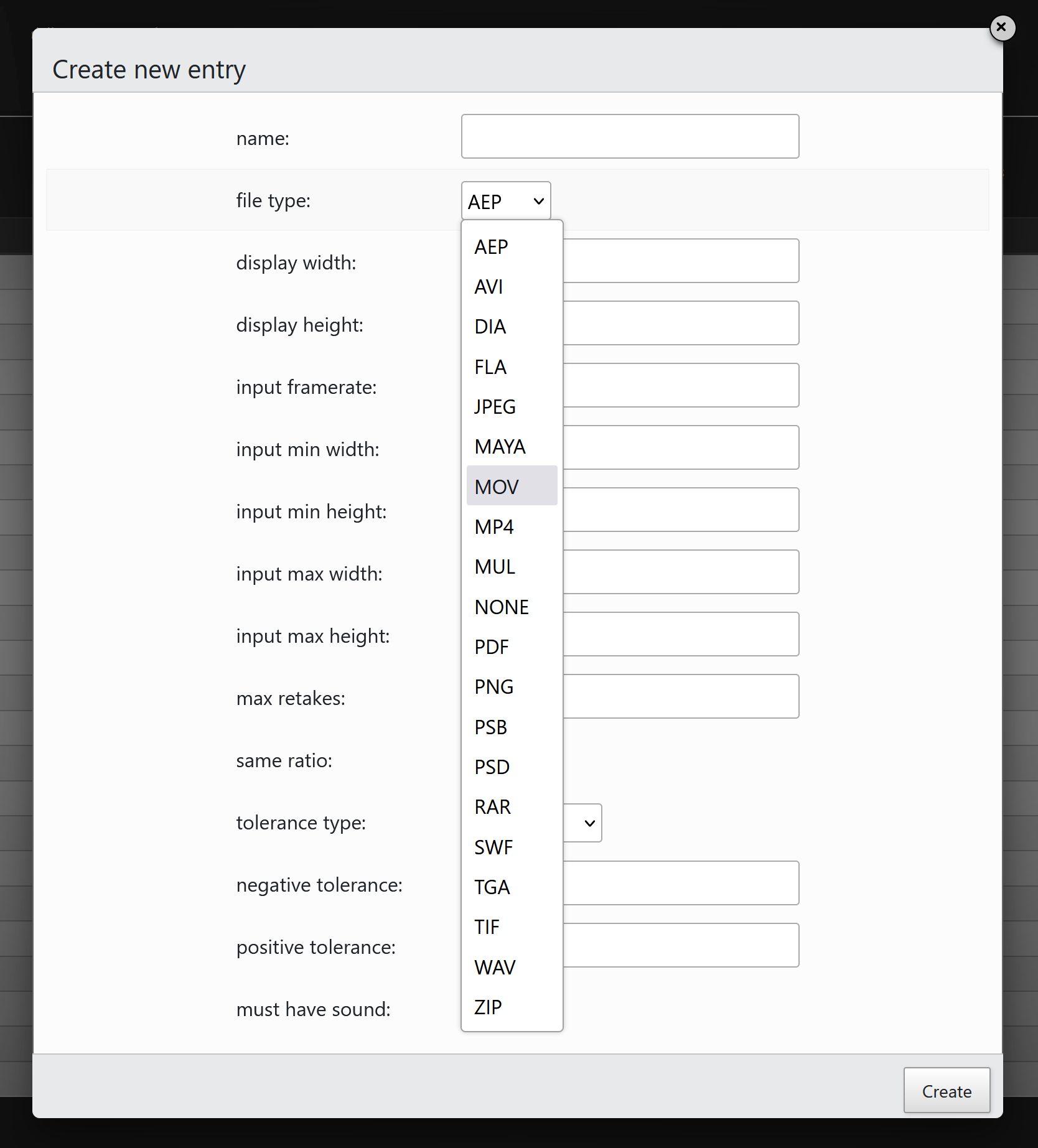
Task: Click the display width input field
Action: point(681,261)
